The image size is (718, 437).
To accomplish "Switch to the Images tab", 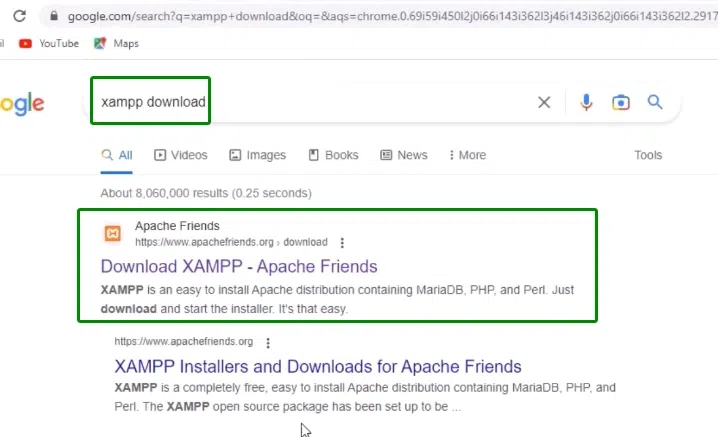I will [x=257, y=155].
